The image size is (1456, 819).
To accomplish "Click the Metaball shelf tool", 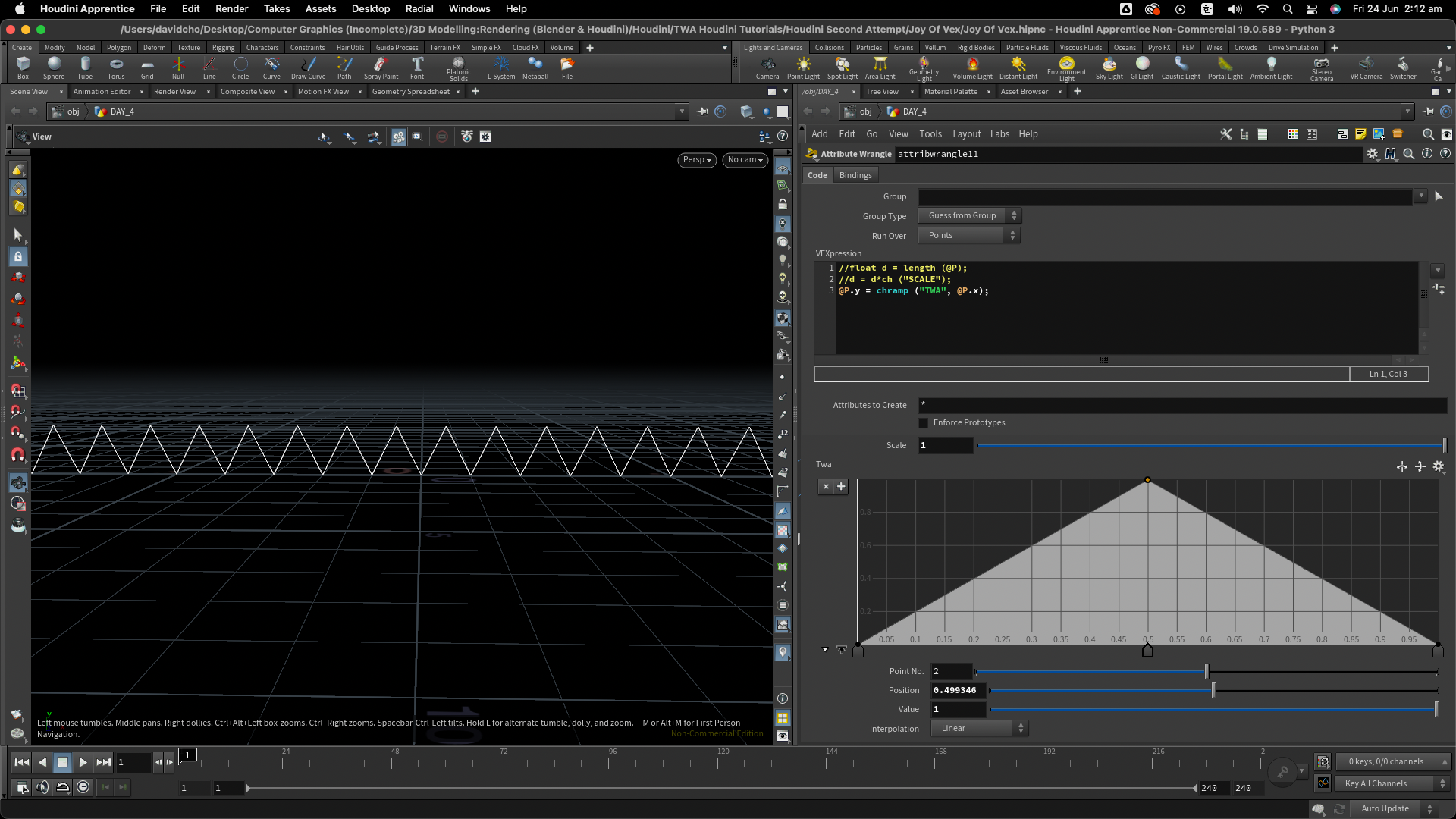I will (x=535, y=67).
